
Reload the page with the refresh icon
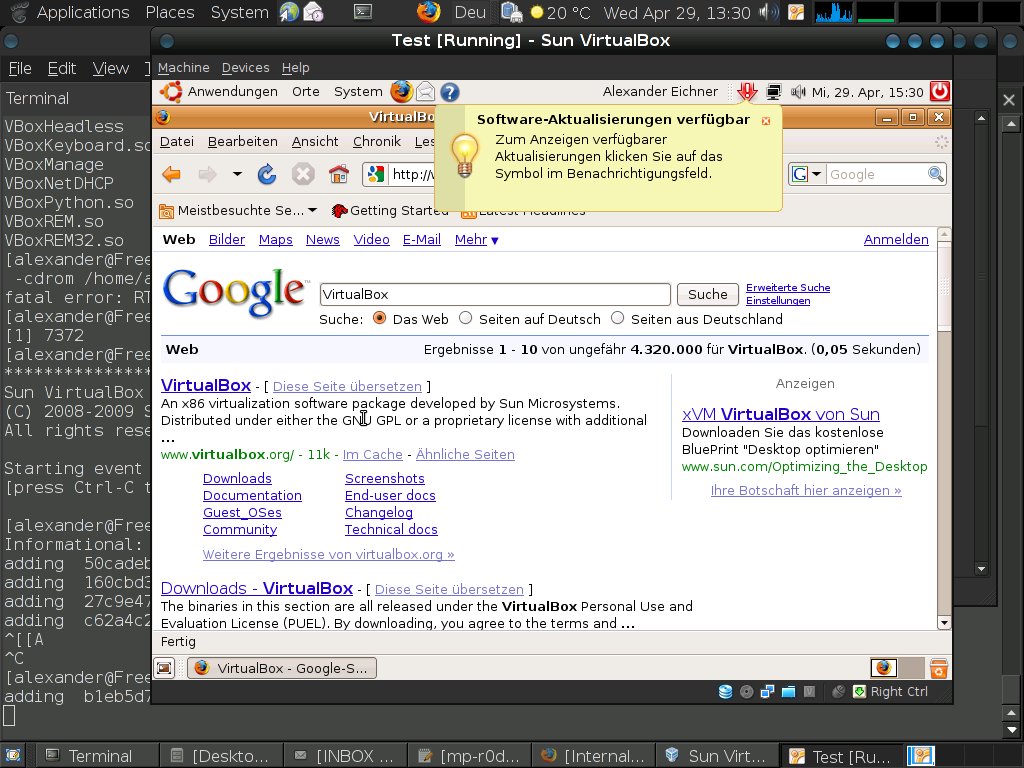[267, 175]
